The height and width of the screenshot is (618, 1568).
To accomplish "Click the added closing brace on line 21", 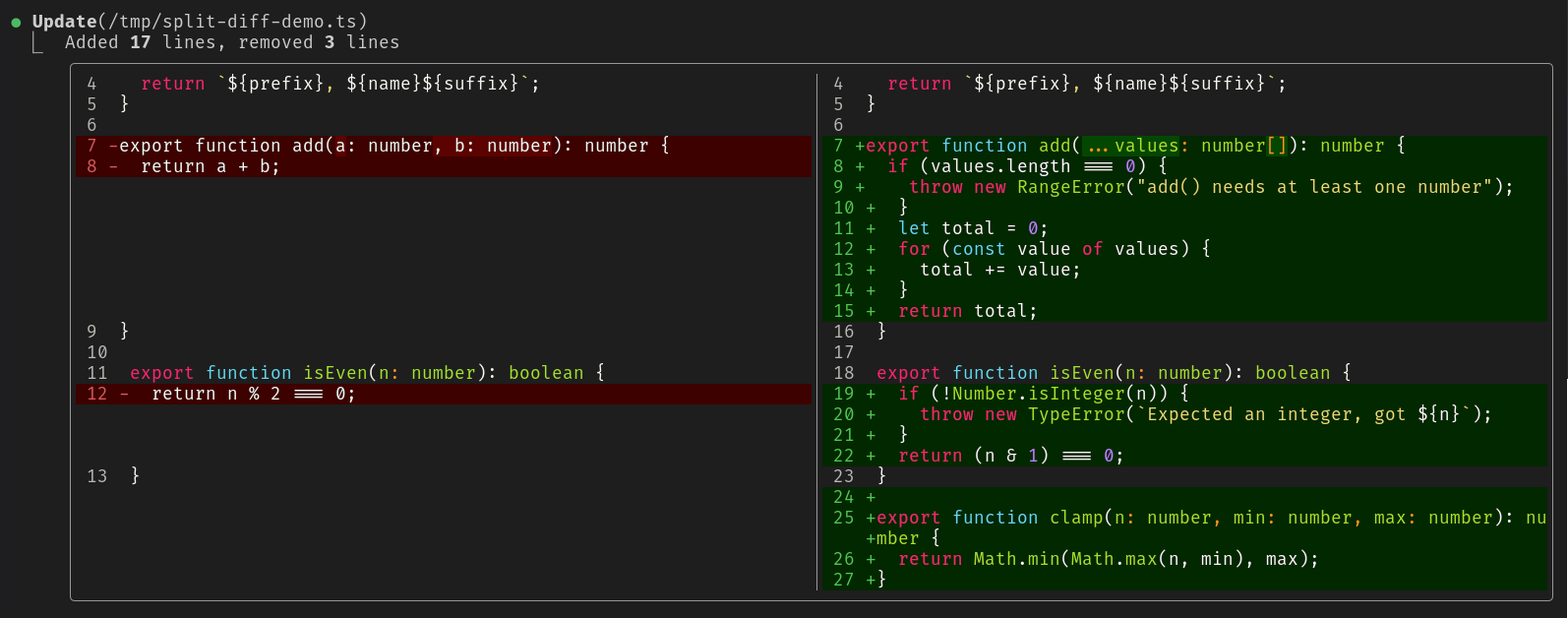I will (903, 435).
